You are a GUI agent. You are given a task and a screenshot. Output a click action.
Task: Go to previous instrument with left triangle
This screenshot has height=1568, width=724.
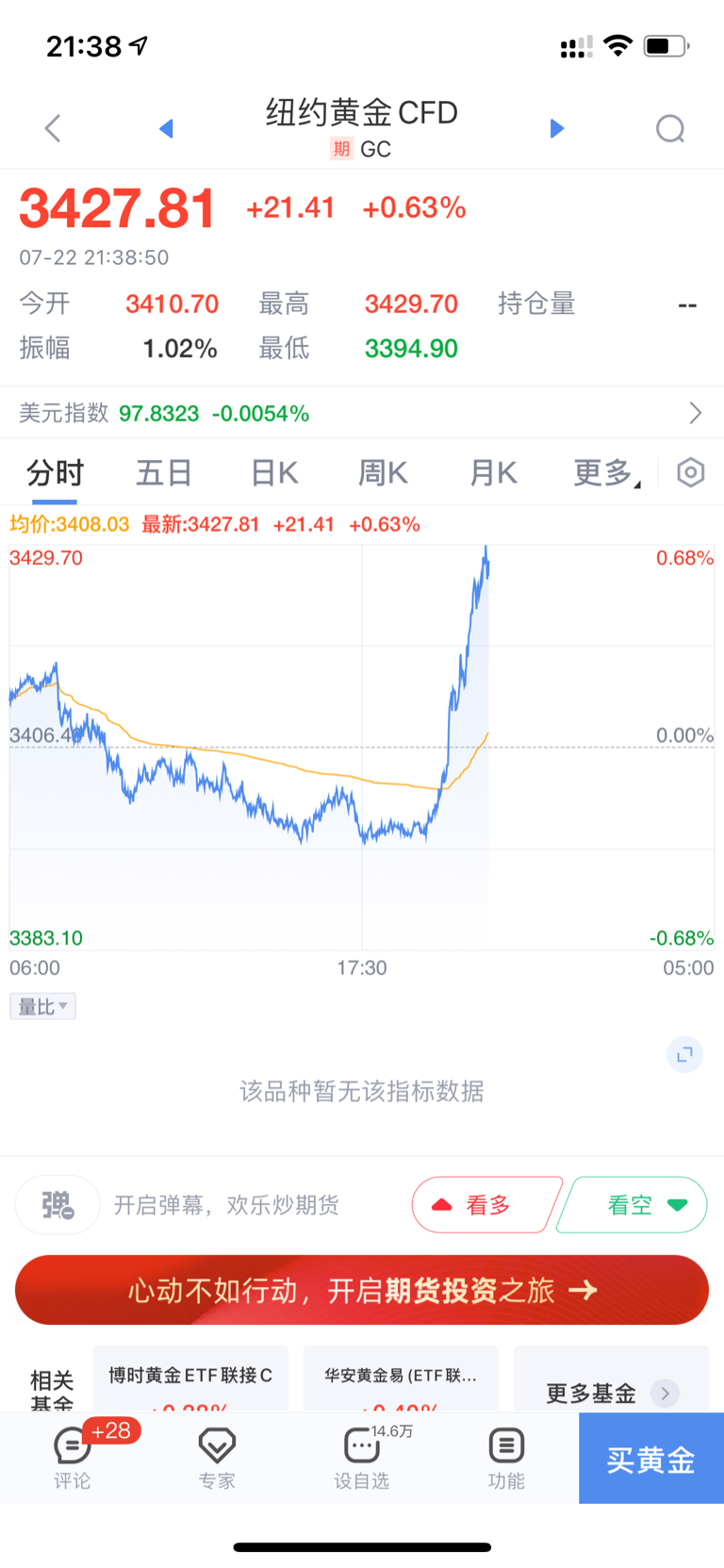coord(166,128)
